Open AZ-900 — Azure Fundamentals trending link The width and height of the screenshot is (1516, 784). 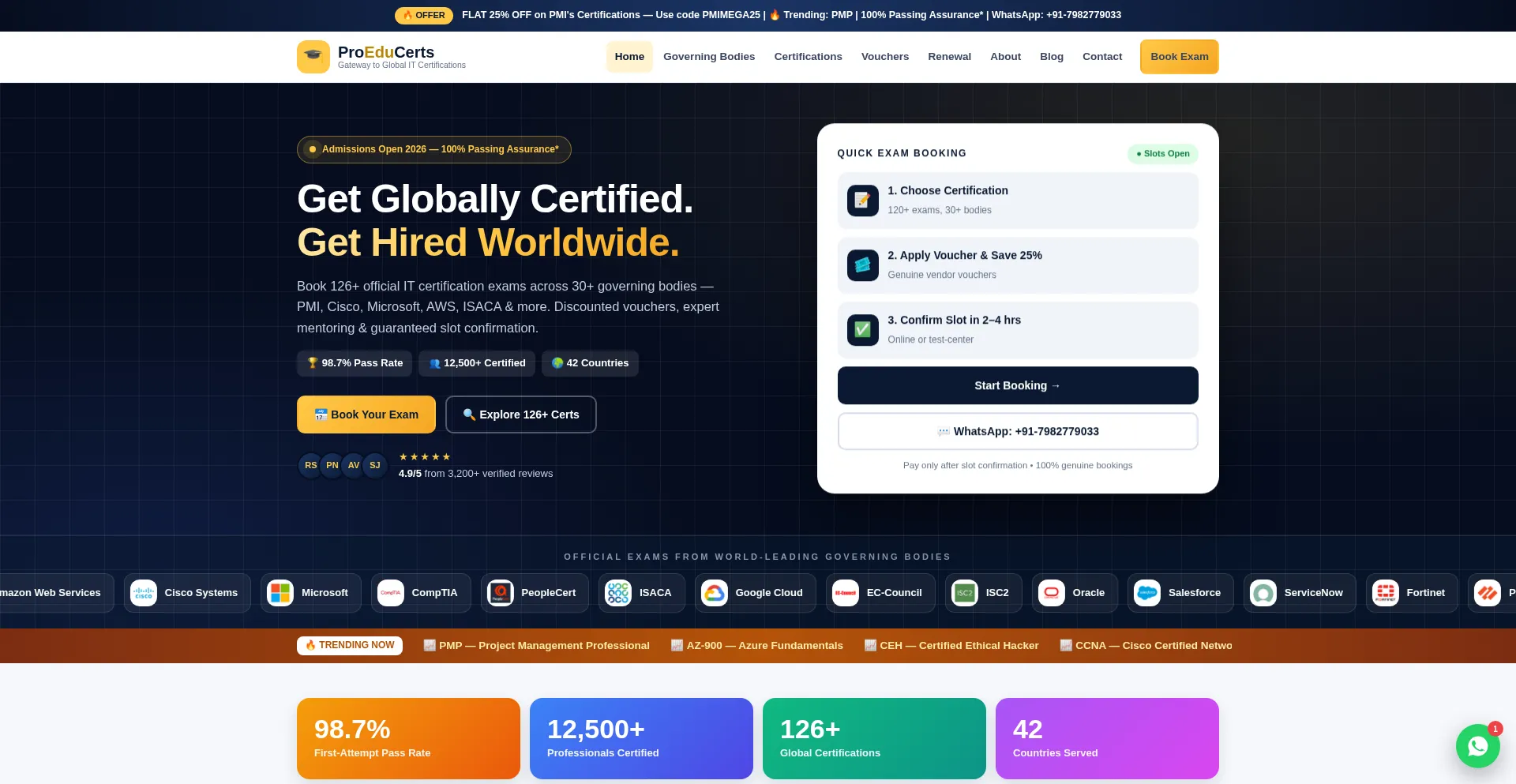[757, 646]
